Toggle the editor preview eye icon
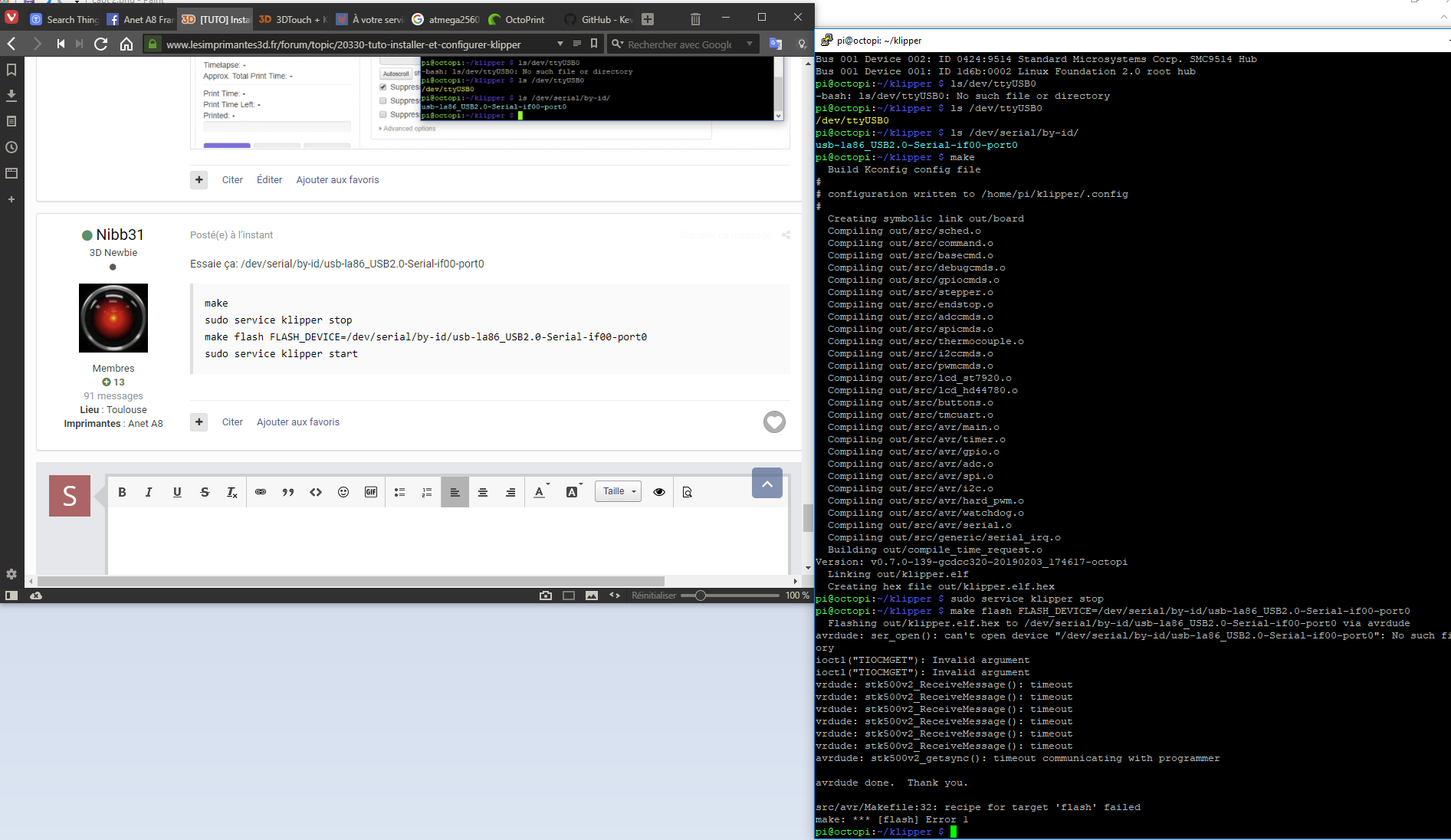1451x840 pixels. (x=659, y=492)
